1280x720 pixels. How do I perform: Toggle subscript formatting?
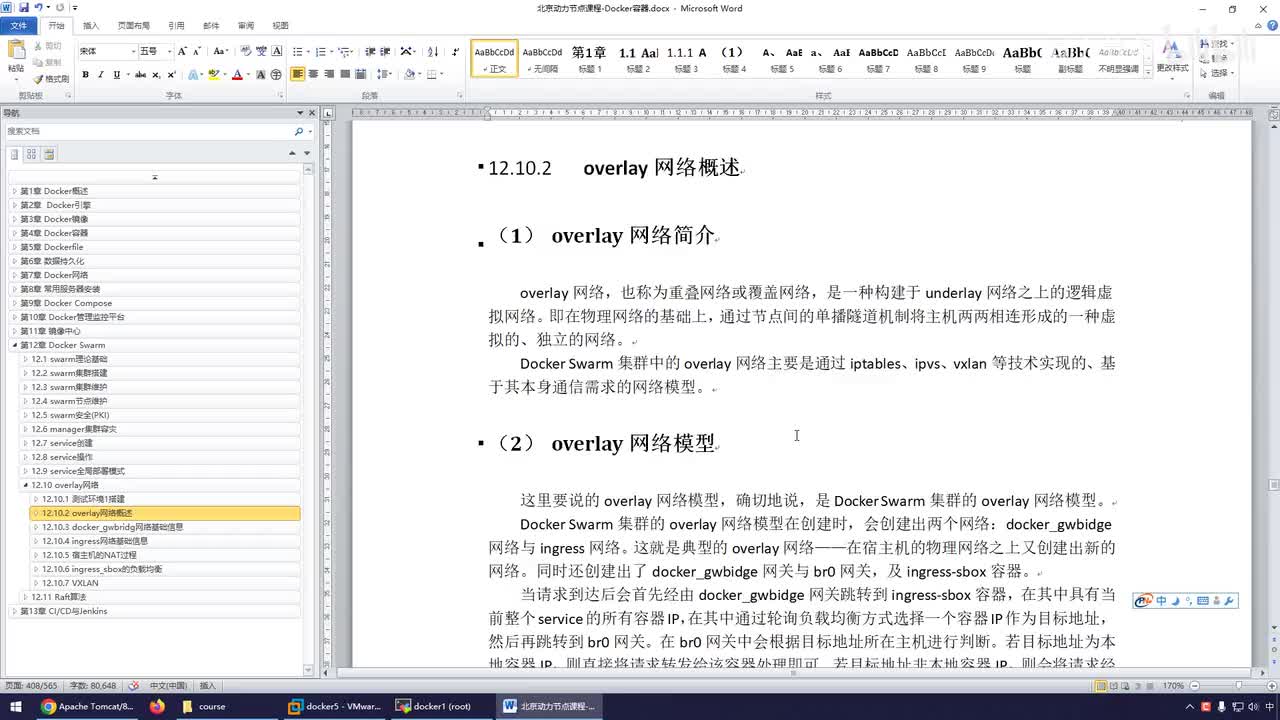pos(157,74)
